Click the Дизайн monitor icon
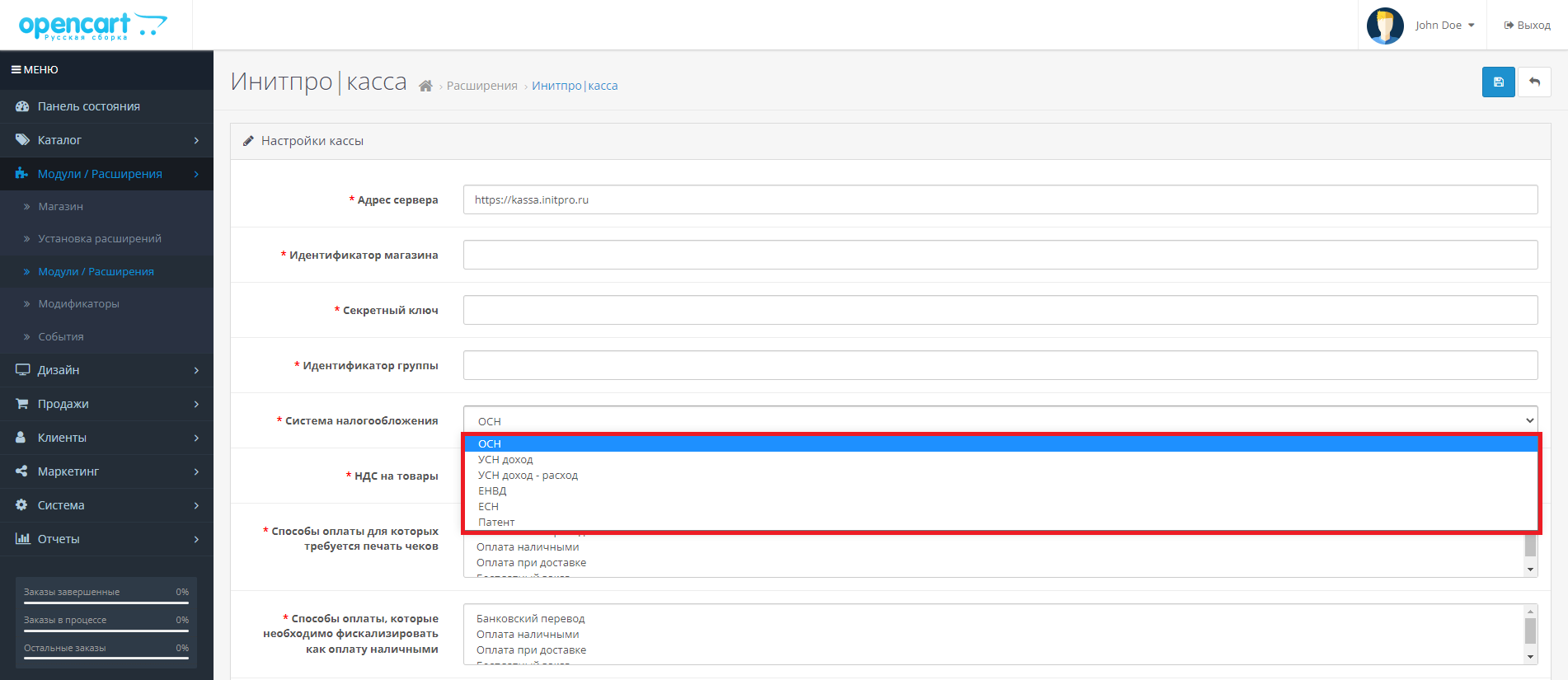Viewport: 1568px width, 680px height. 22,370
